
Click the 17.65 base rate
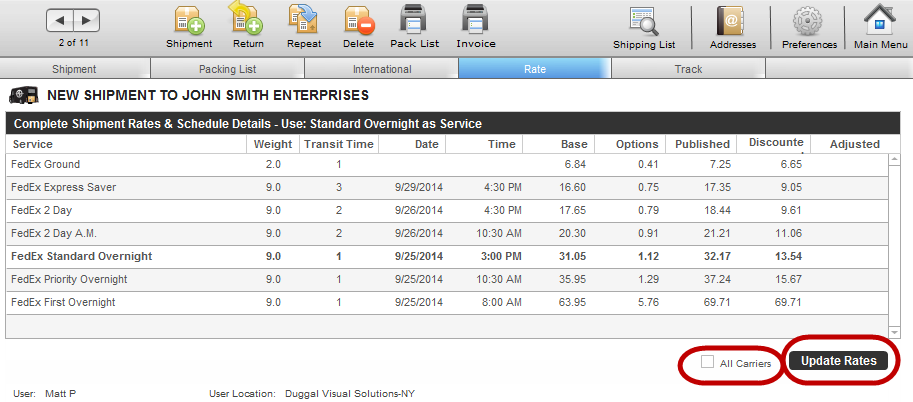click(x=572, y=210)
